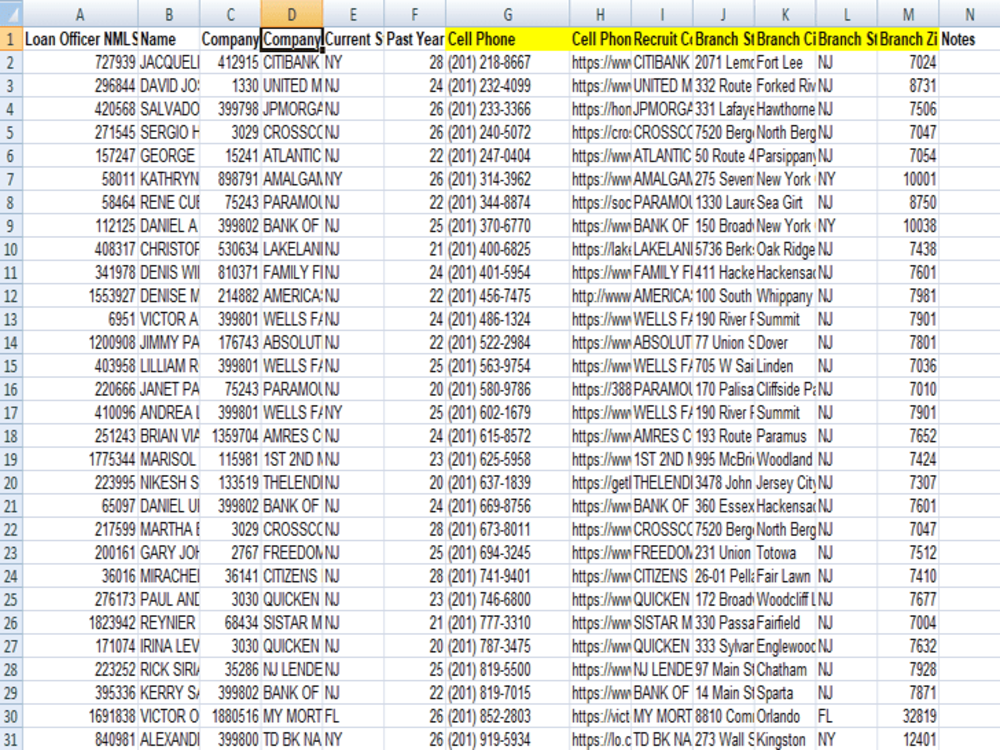Click the 'MY MORT' cell in column D

[291, 716]
